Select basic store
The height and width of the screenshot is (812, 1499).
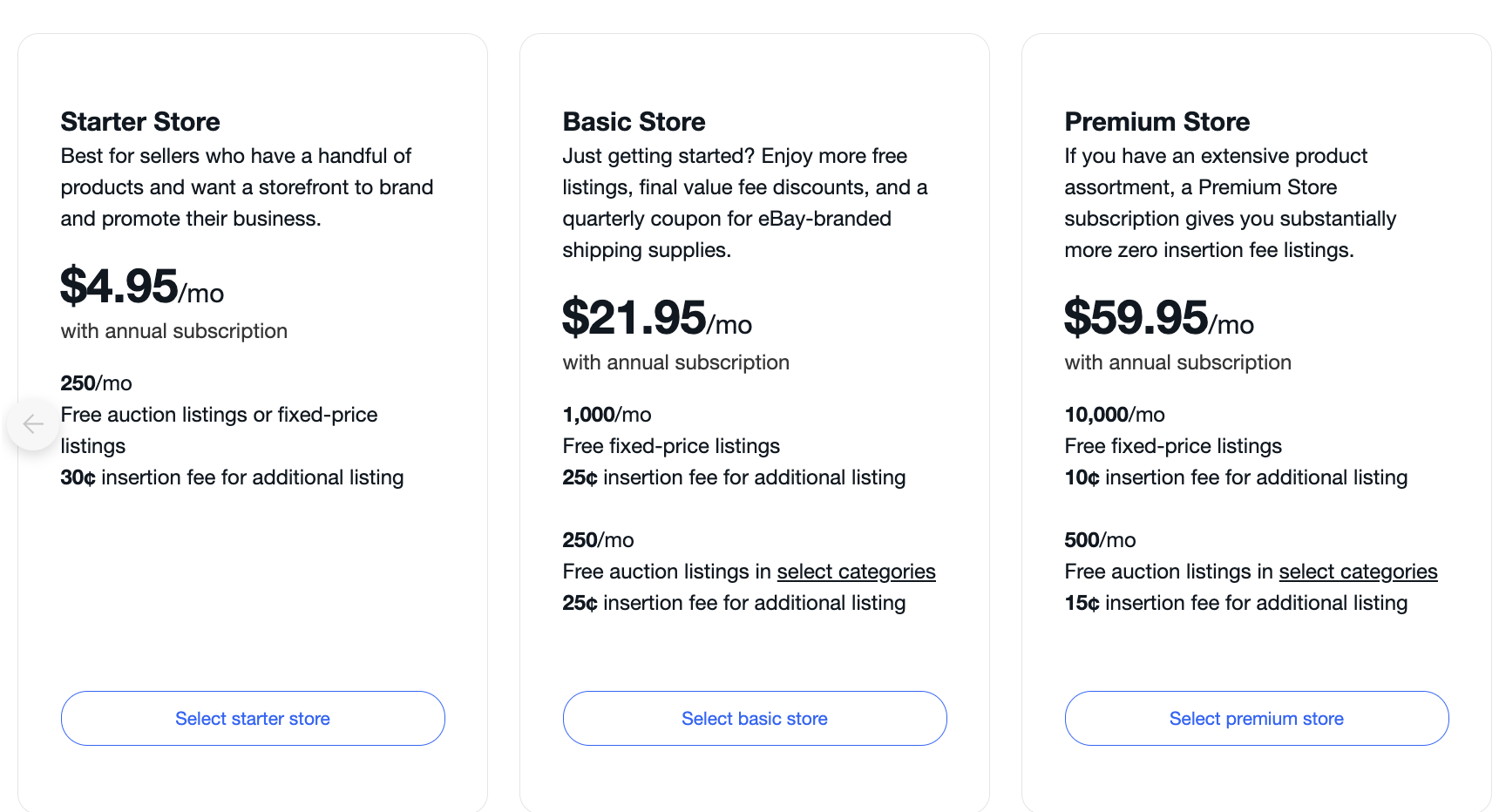[x=754, y=718]
